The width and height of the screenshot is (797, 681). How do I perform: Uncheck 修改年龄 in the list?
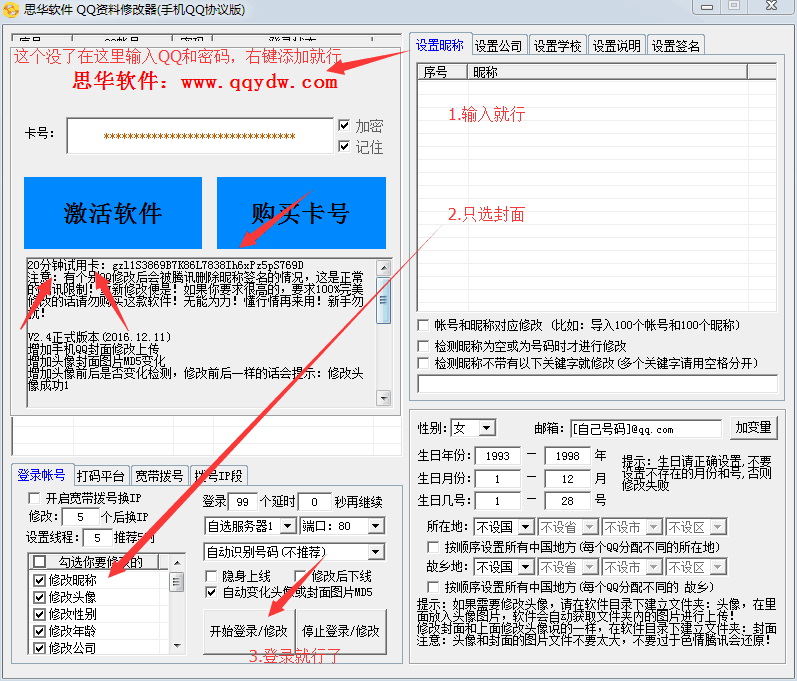pos(39,631)
